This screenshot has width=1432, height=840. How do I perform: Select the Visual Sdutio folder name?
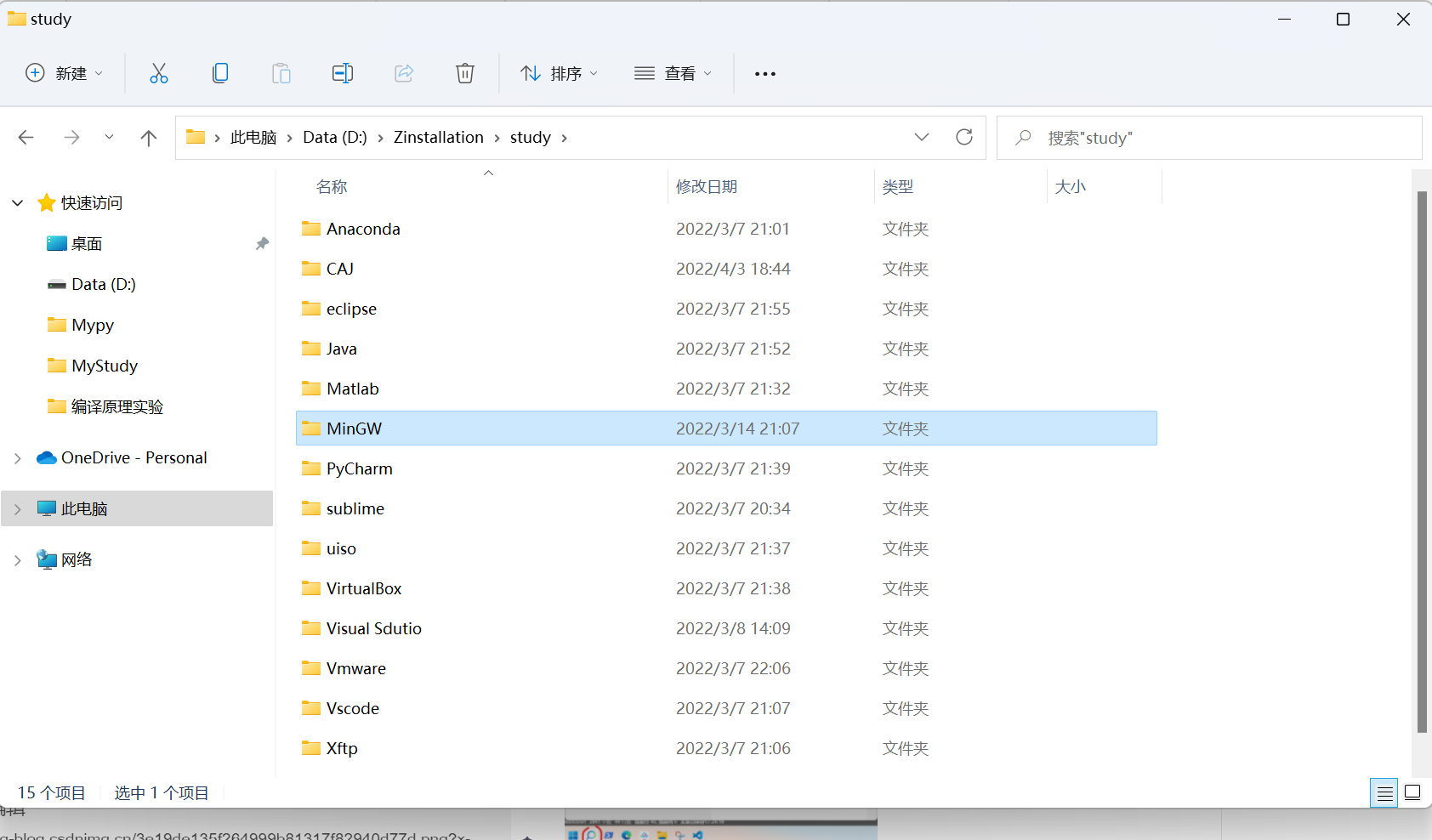pos(374,629)
